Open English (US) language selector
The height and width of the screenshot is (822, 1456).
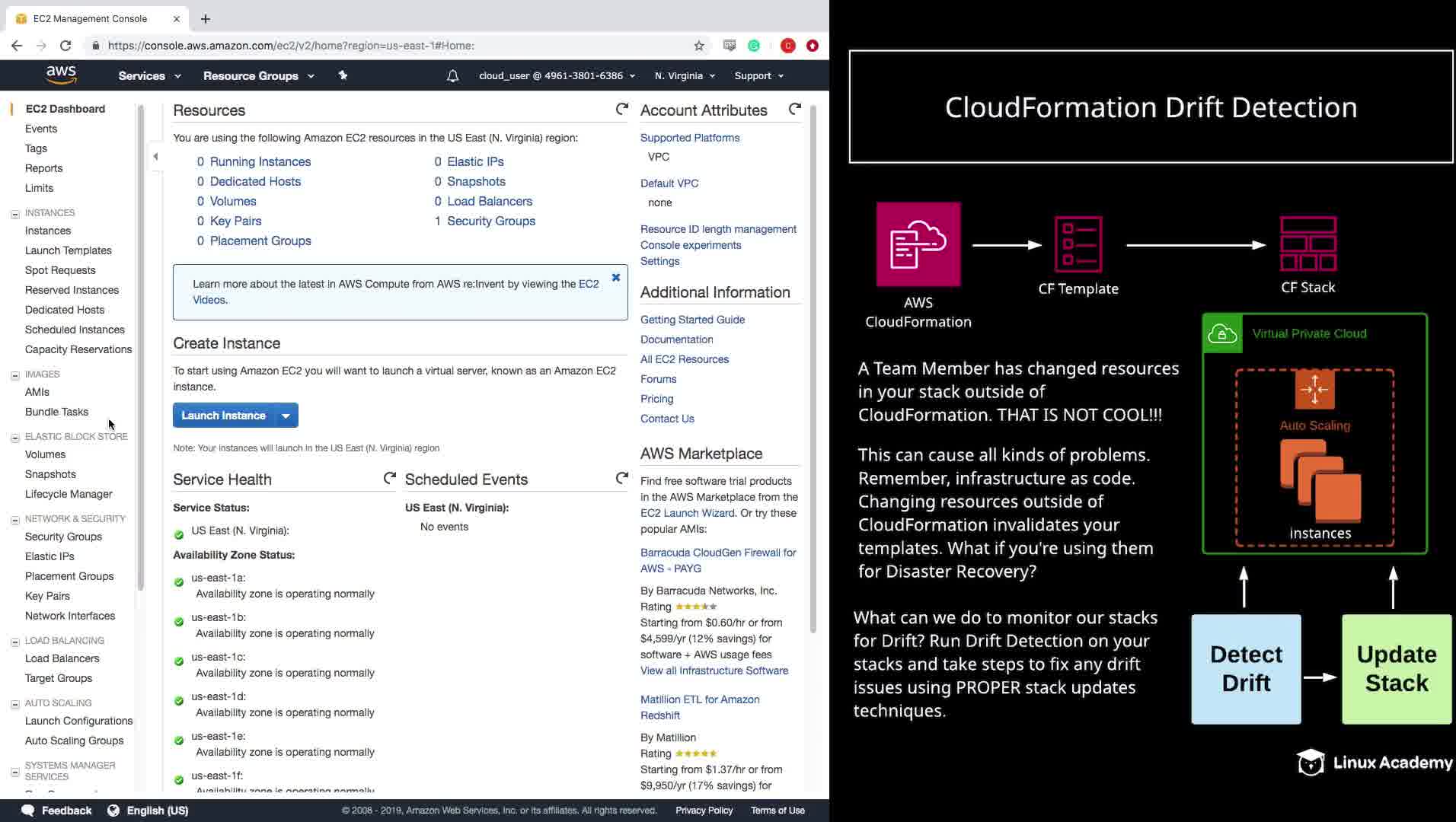158,811
